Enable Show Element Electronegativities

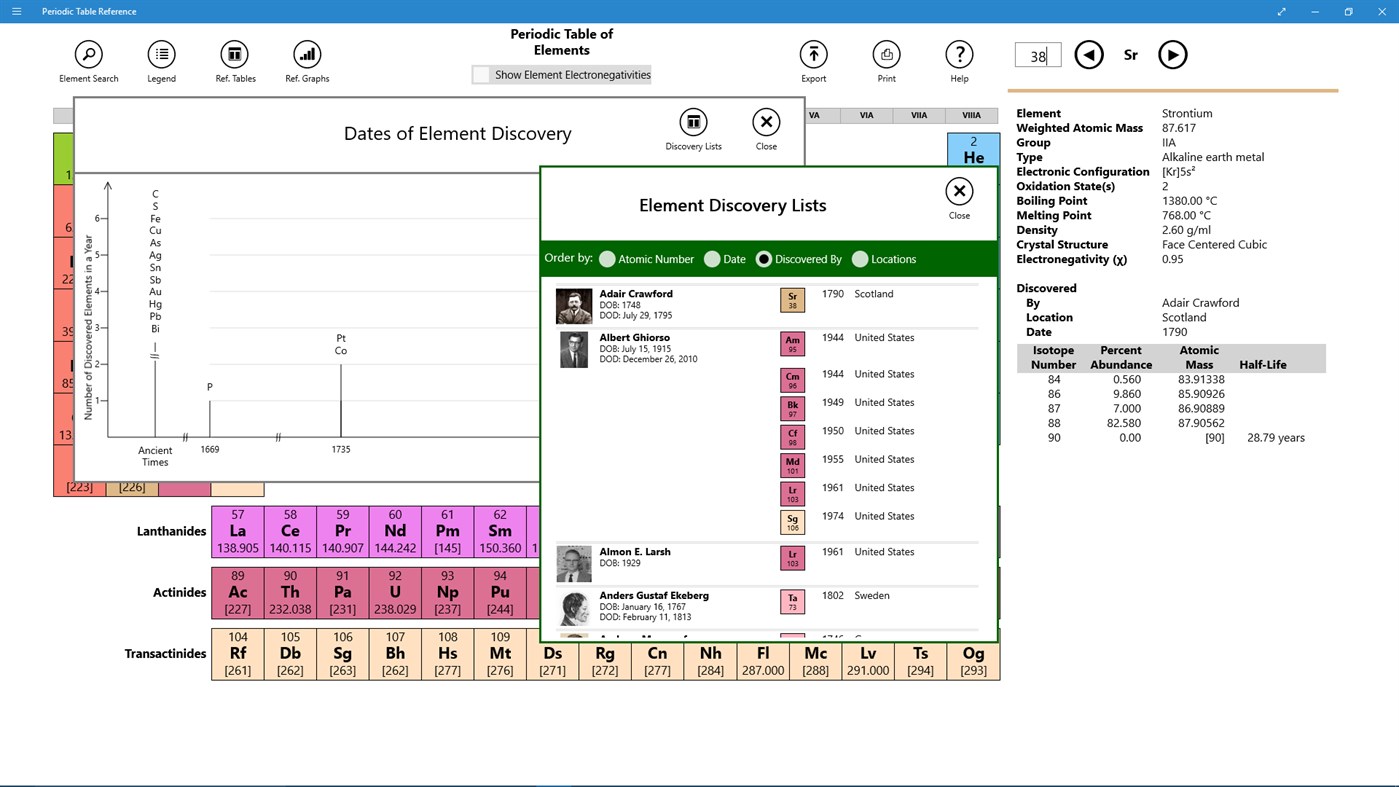point(480,74)
